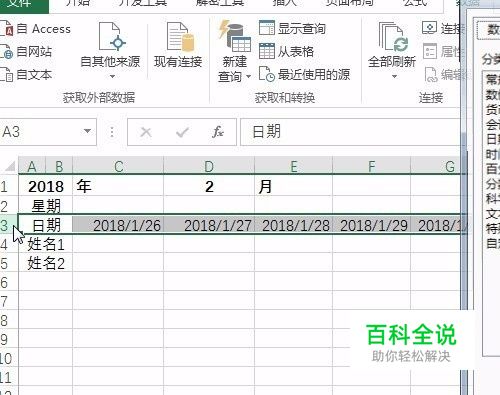This screenshot has width=500, height=395.
Task: Click cell containing month value 2
Action: point(209,186)
